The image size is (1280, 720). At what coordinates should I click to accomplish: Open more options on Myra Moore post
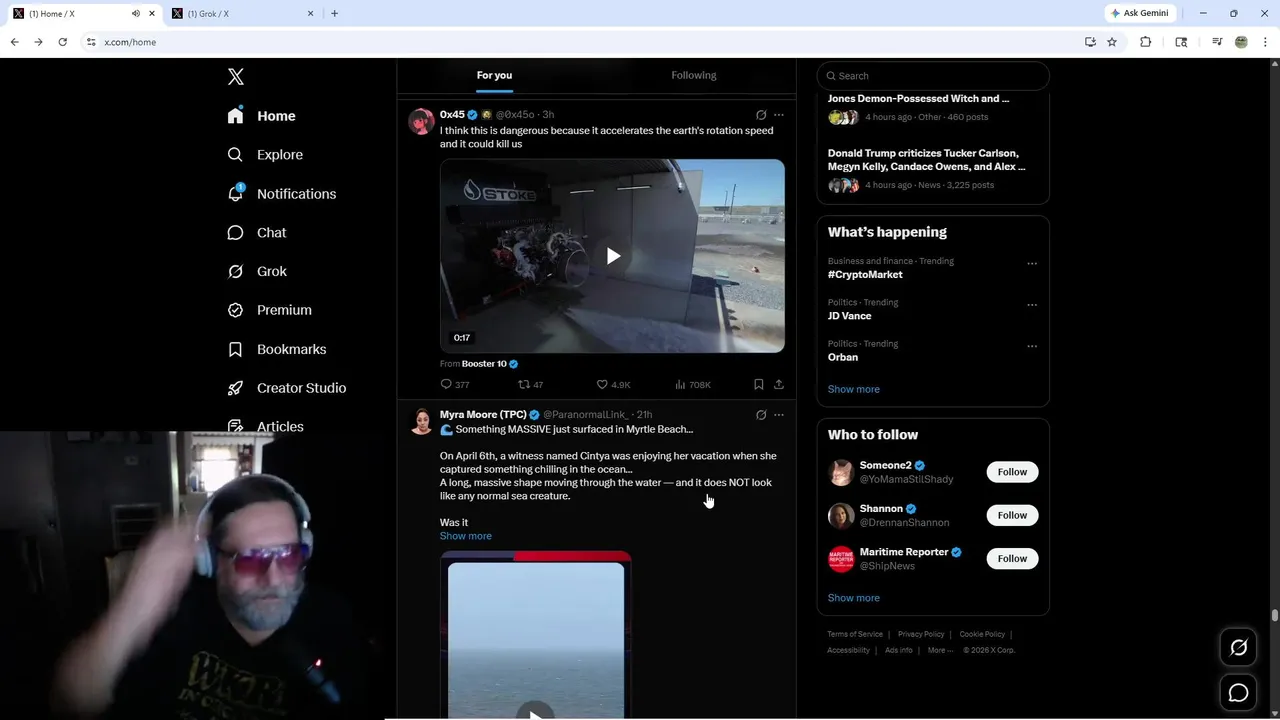(x=779, y=415)
